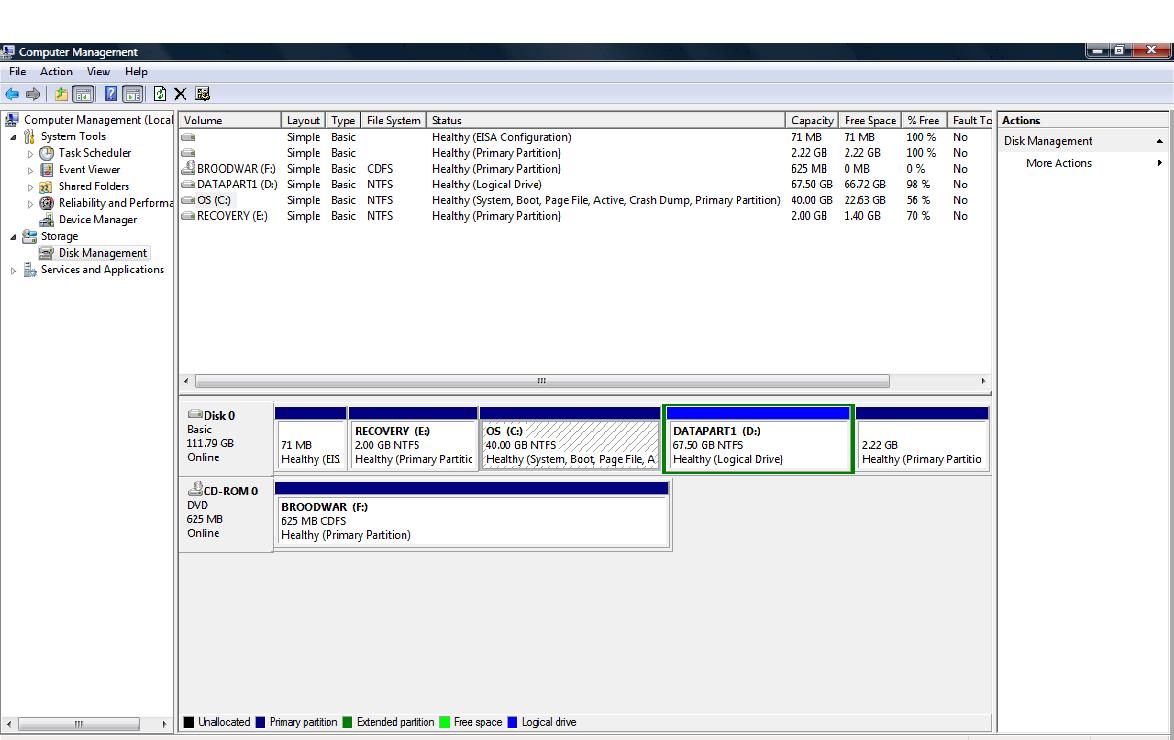Click the BROODWAR (F:) disc icon in volume list

(x=188, y=169)
